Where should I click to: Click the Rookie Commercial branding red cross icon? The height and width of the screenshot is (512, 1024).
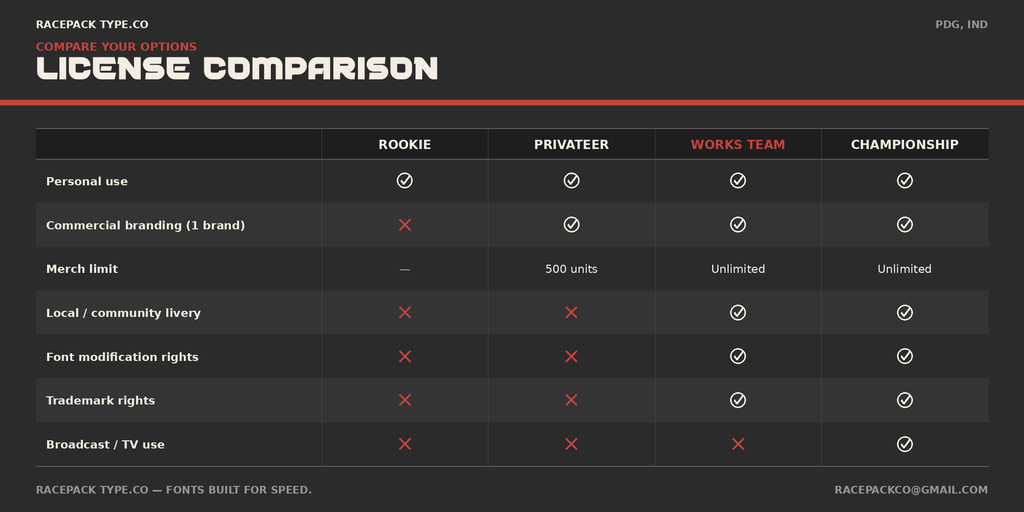[x=405, y=225]
